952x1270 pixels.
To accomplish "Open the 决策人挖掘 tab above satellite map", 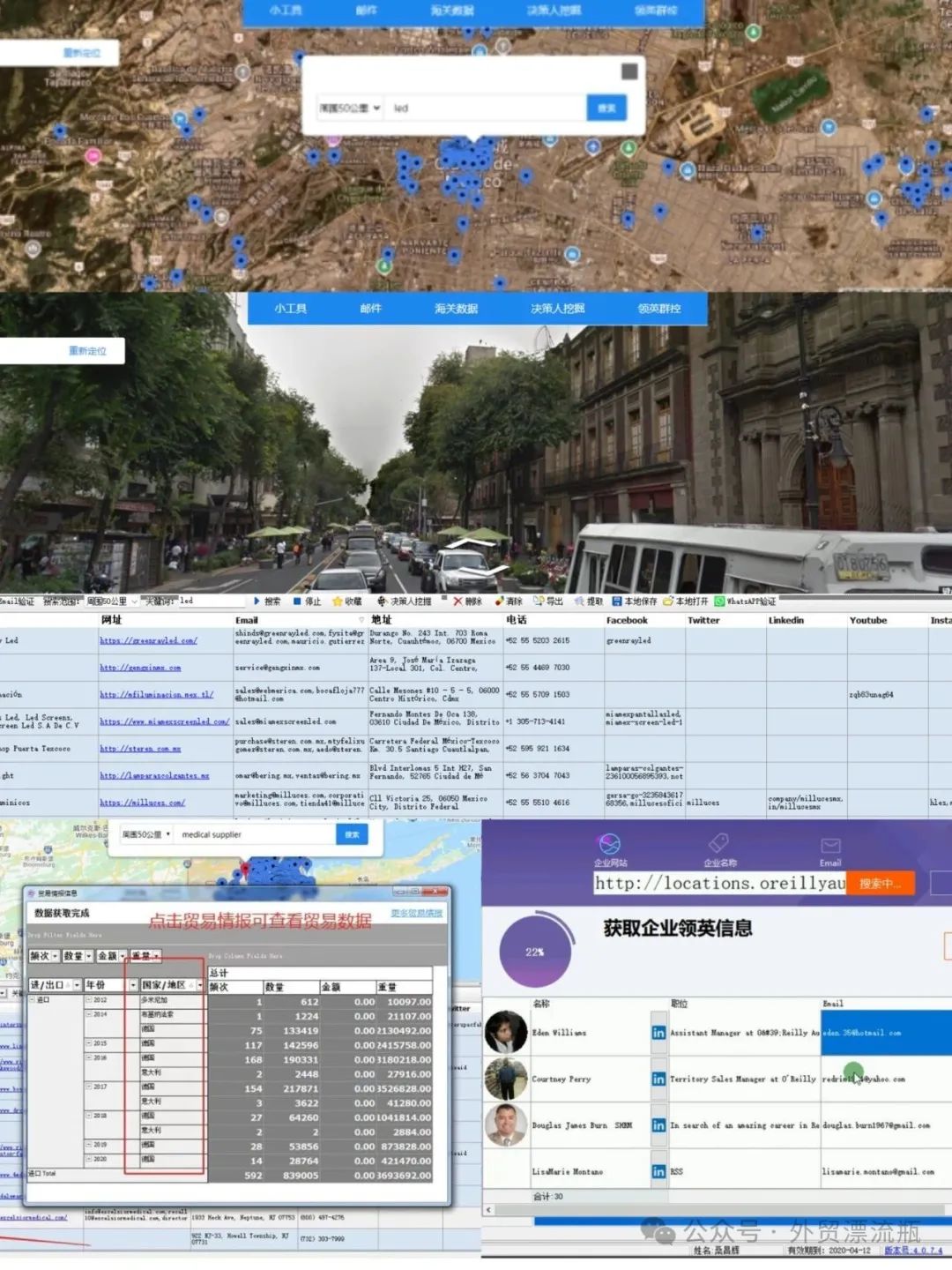I will [554, 11].
